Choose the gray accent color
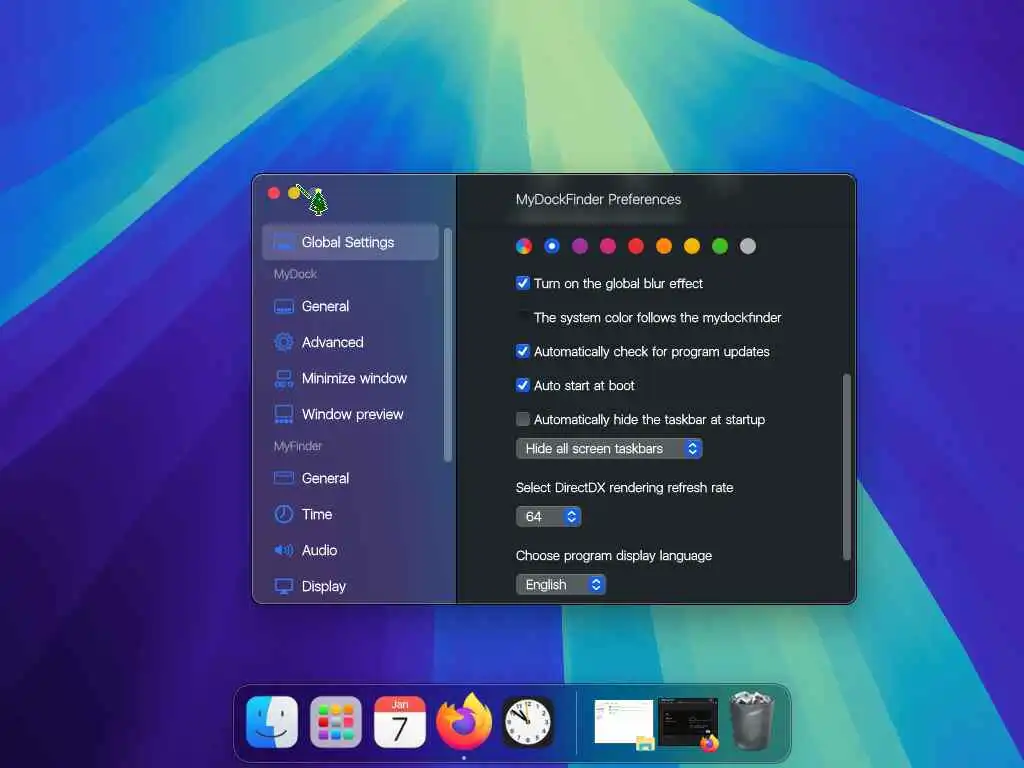1024x768 pixels. [748, 246]
